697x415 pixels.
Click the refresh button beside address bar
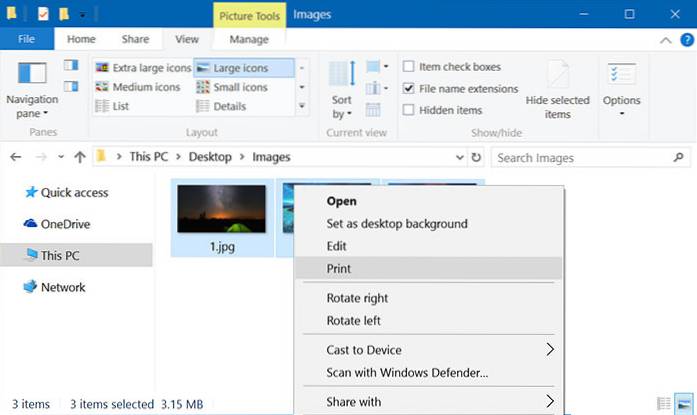(476, 157)
